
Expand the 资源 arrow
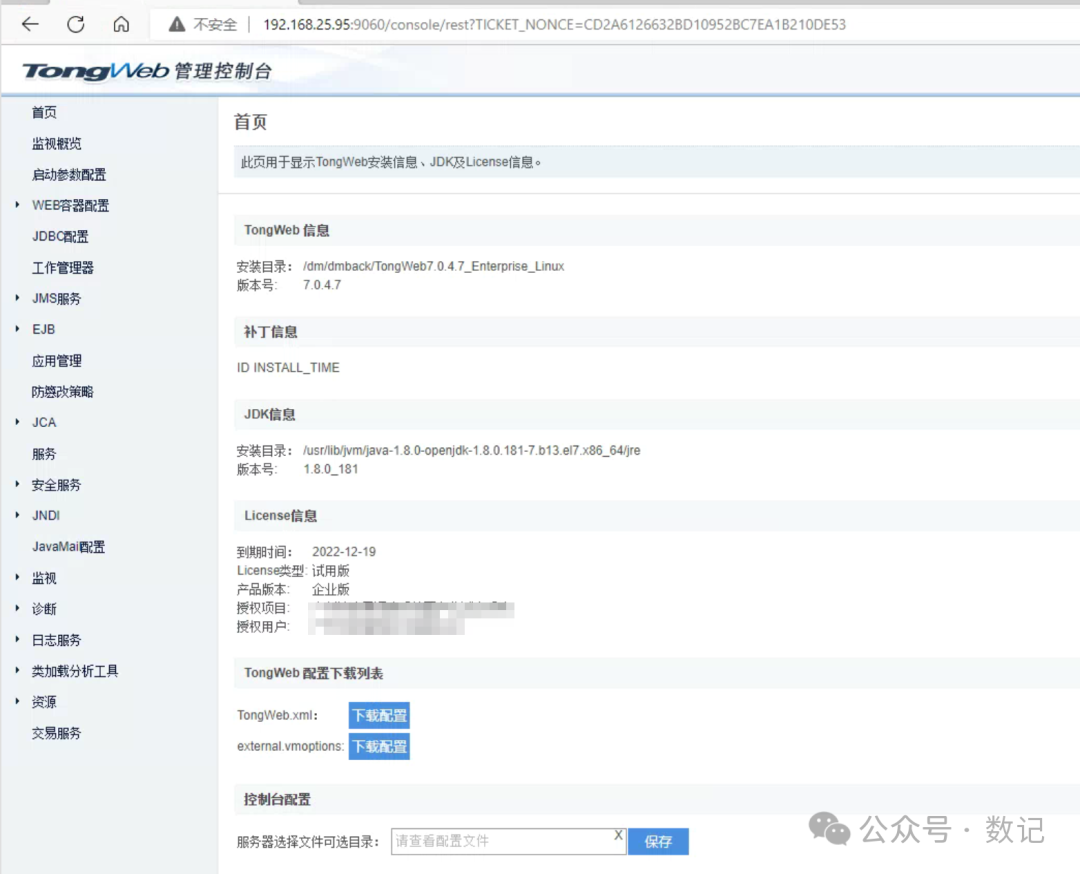point(17,701)
